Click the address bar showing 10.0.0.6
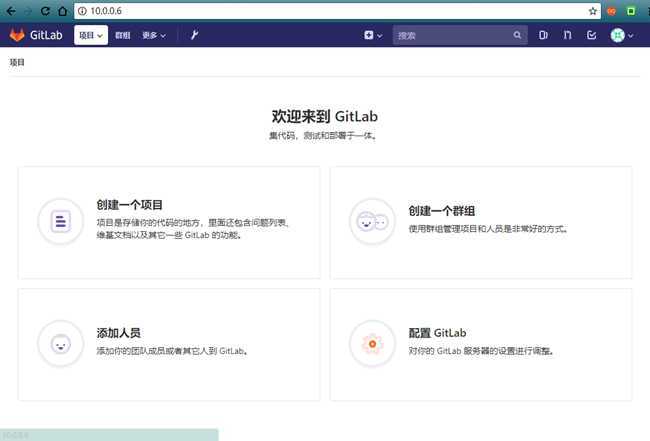Viewport: 650px width, 441px height. tap(337, 11)
